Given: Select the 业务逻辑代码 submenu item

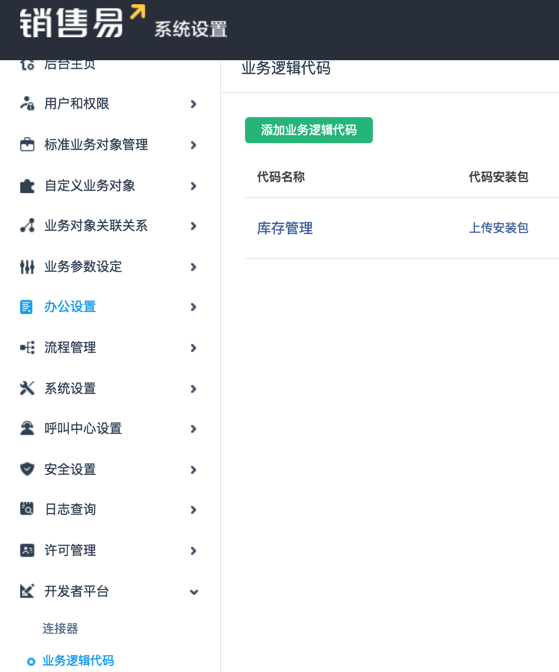Looking at the screenshot, I should click(x=78, y=660).
